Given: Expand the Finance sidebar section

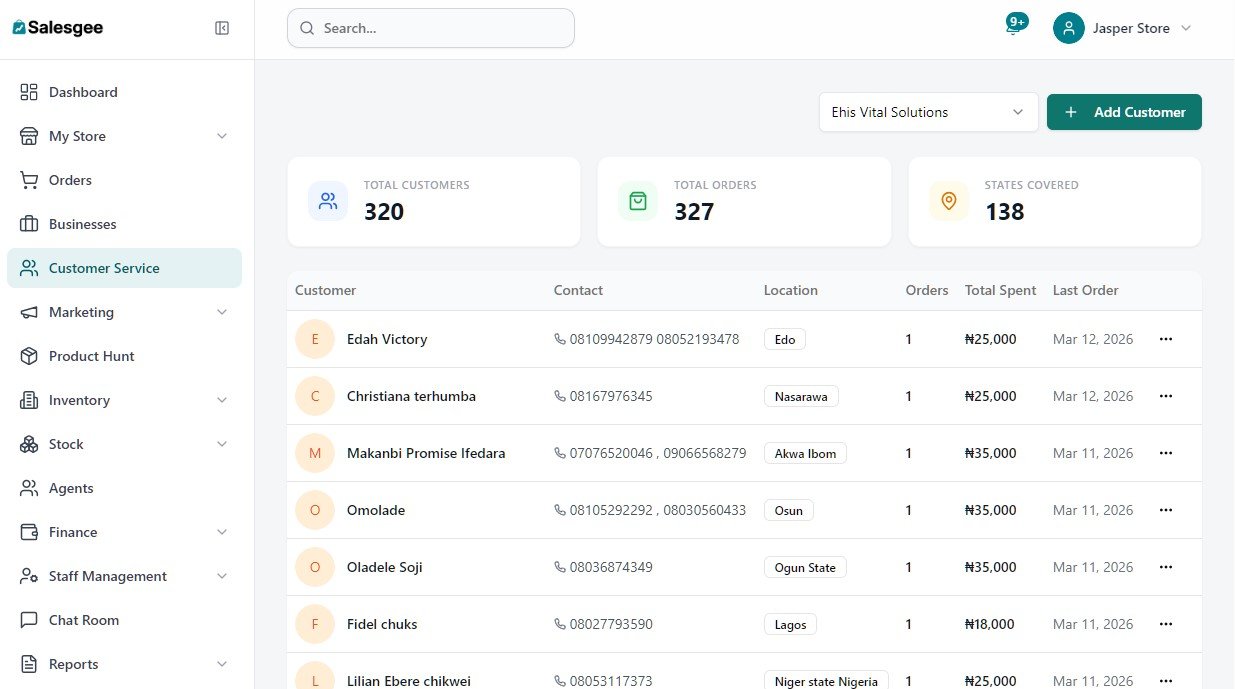Looking at the screenshot, I should click(x=222, y=532).
